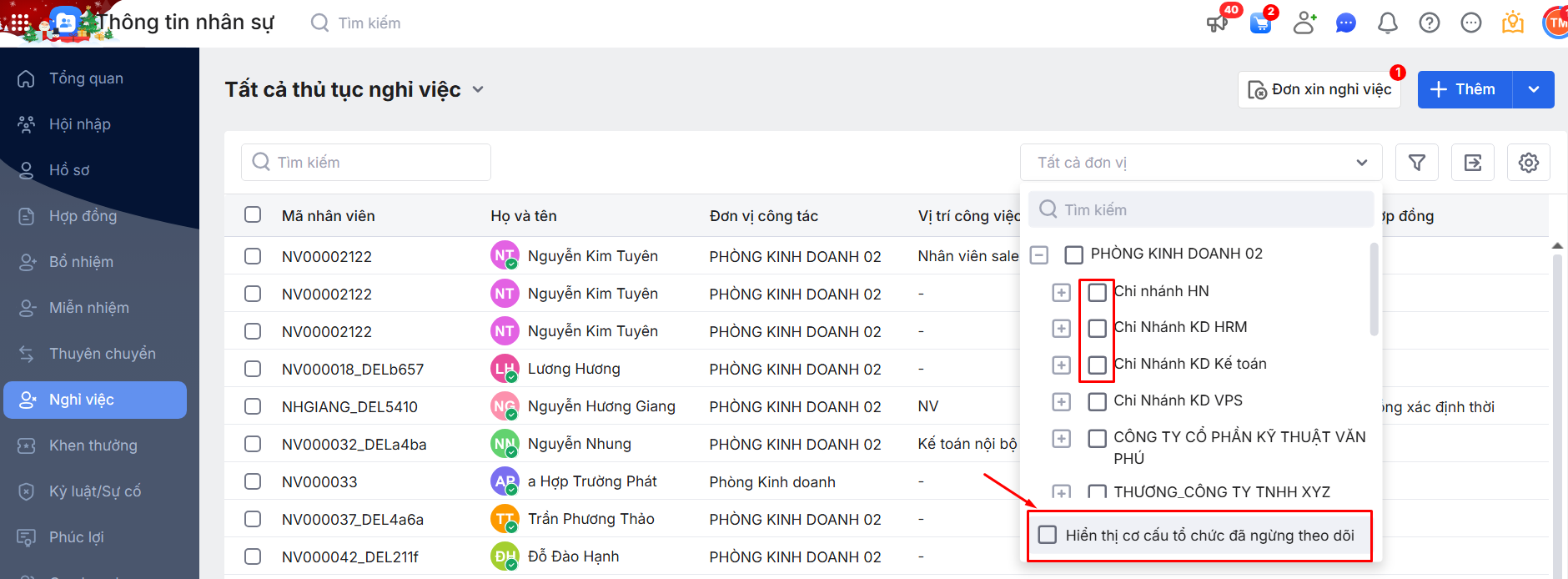Click the HR app logo icon
The width and height of the screenshot is (1568, 579).
(x=64, y=23)
